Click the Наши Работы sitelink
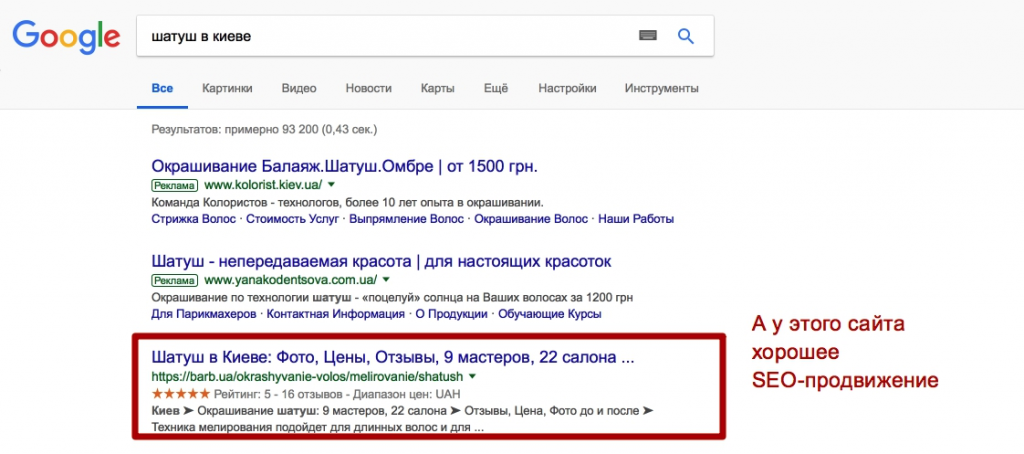 (636, 219)
